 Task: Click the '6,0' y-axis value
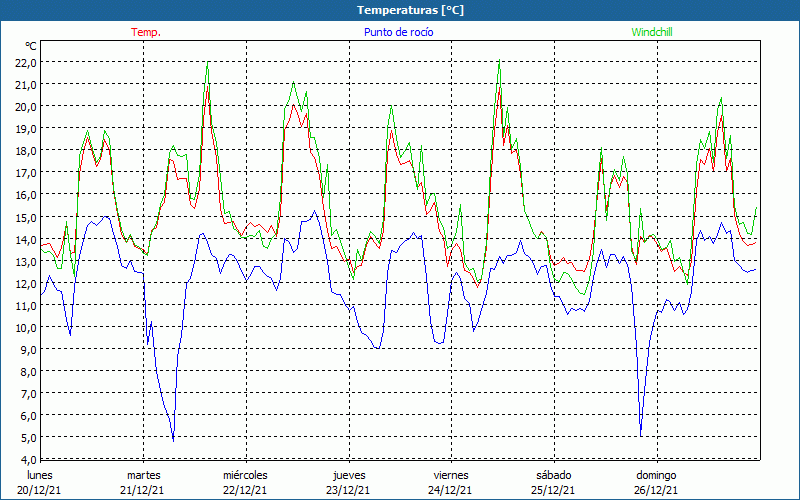pos(29,416)
